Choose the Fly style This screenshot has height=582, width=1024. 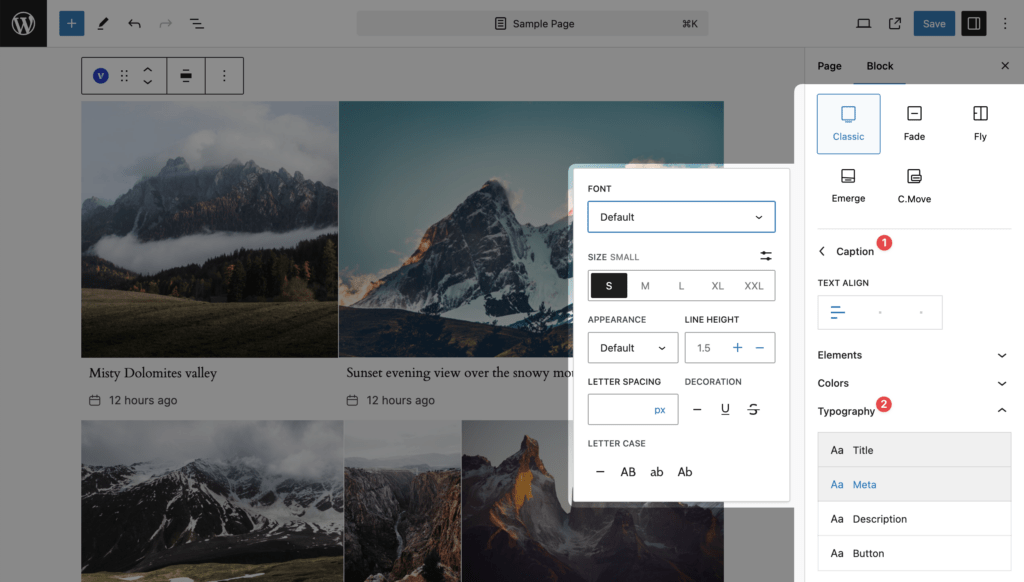point(980,123)
